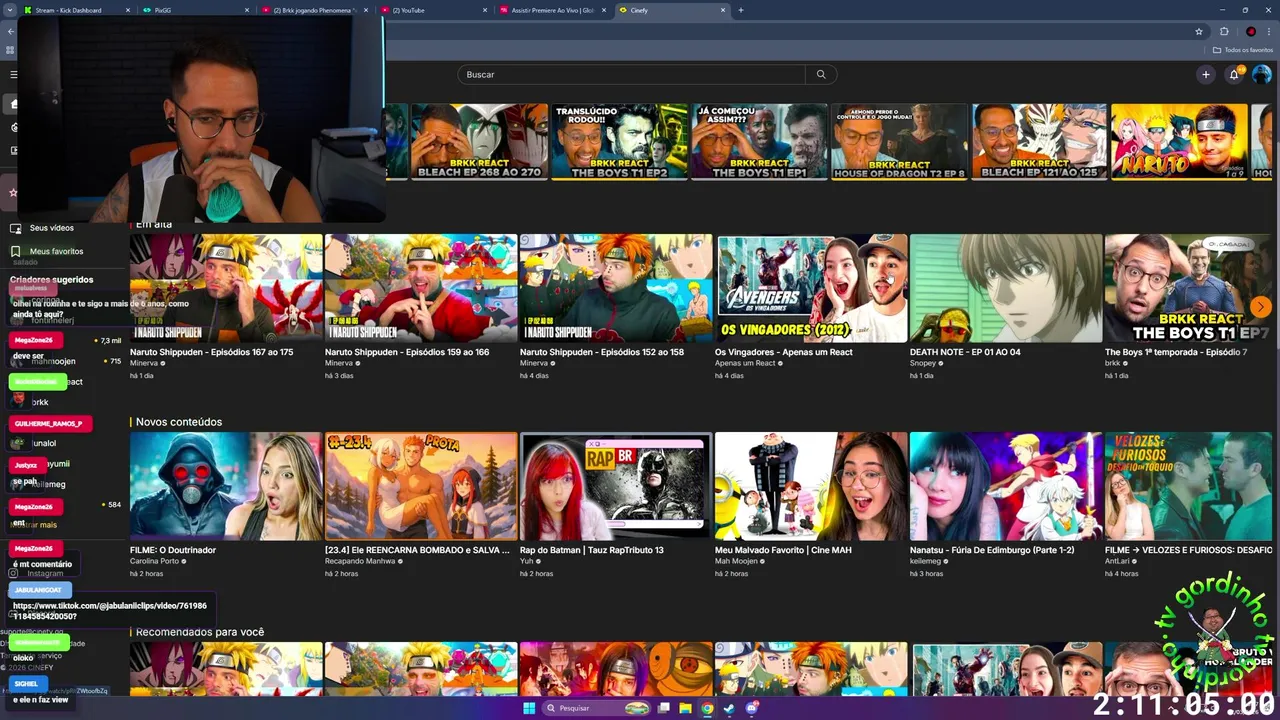Viewport: 1280px width, 720px height.
Task: Open Os Vingadores (2012) thumbnail
Action: tap(811, 288)
